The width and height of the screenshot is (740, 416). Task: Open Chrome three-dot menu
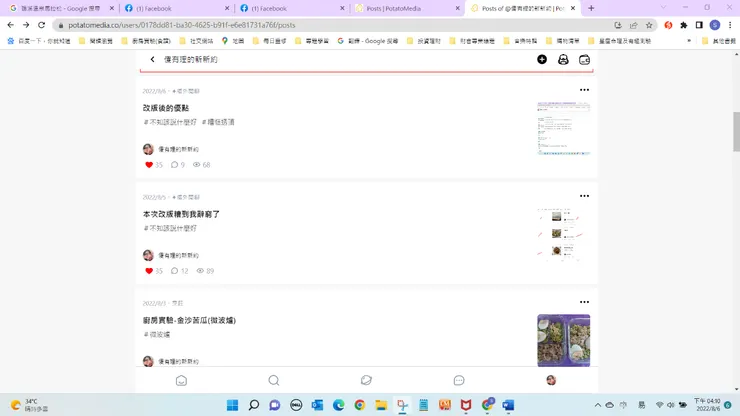(730, 25)
